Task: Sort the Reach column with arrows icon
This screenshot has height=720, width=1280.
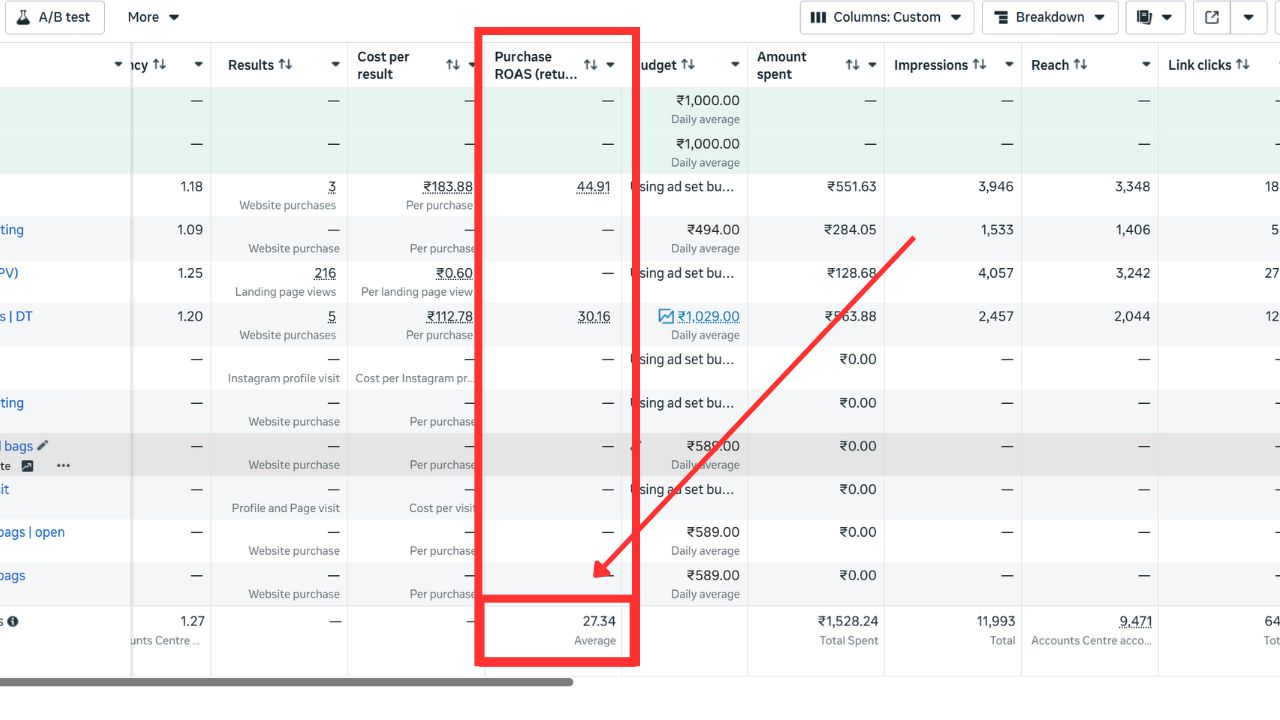Action: tap(1080, 64)
